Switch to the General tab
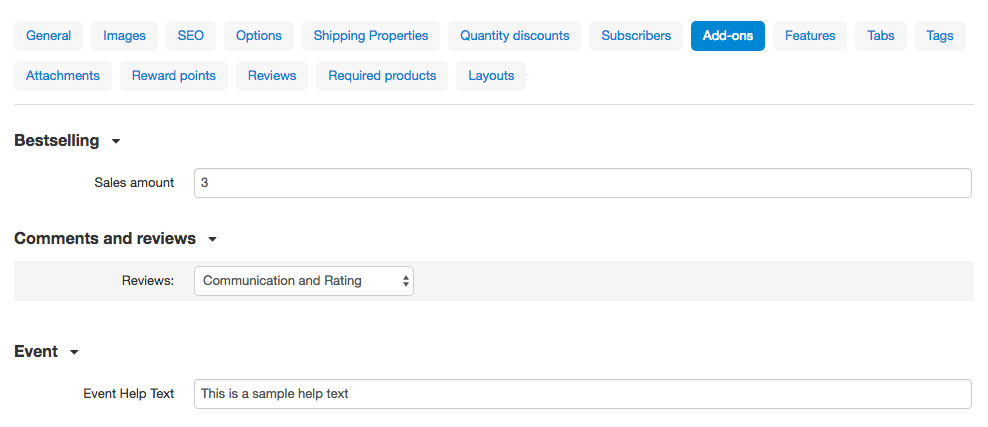Viewport: 988px width, 427px height. [48, 36]
